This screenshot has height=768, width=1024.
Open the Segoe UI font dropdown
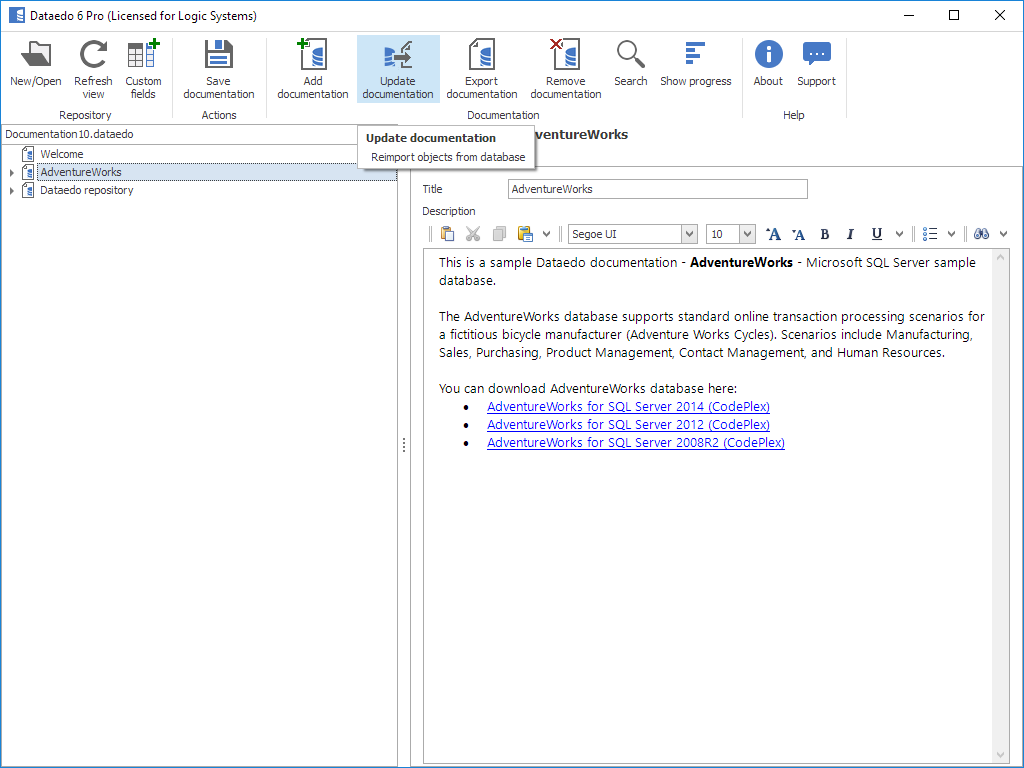pyautogui.click(x=689, y=234)
